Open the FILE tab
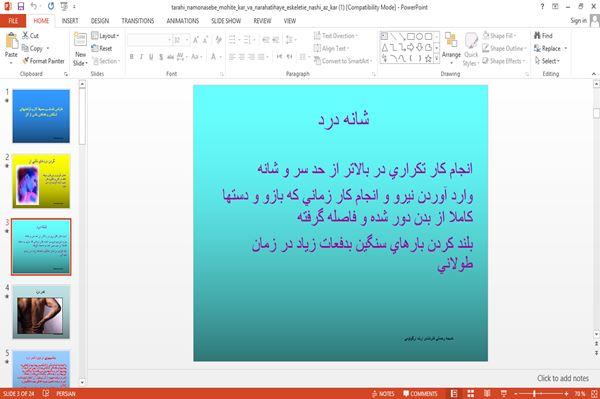The image size is (600, 399). [13, 21]
